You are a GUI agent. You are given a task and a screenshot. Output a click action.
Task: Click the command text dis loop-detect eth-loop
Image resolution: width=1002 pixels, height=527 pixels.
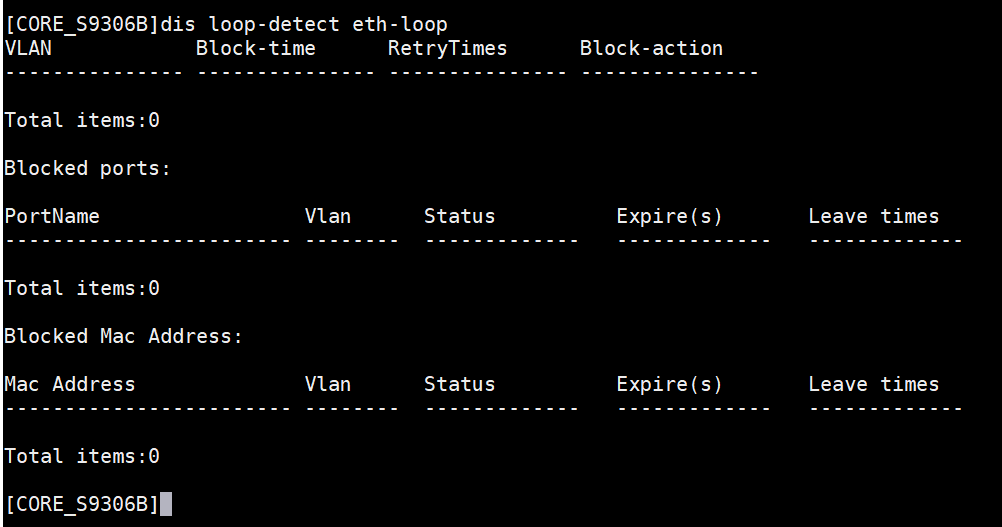pos(304,25)
